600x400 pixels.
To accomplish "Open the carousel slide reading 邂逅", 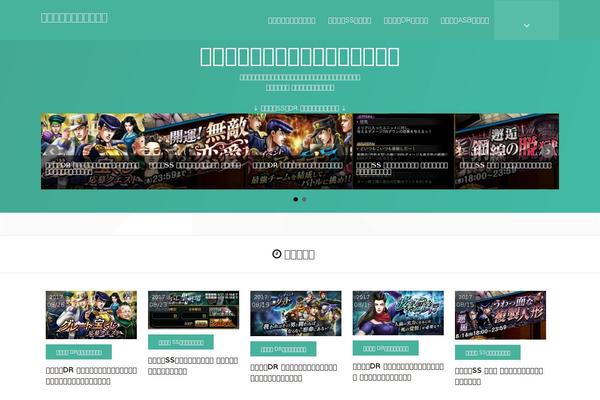I will (507, 151).
